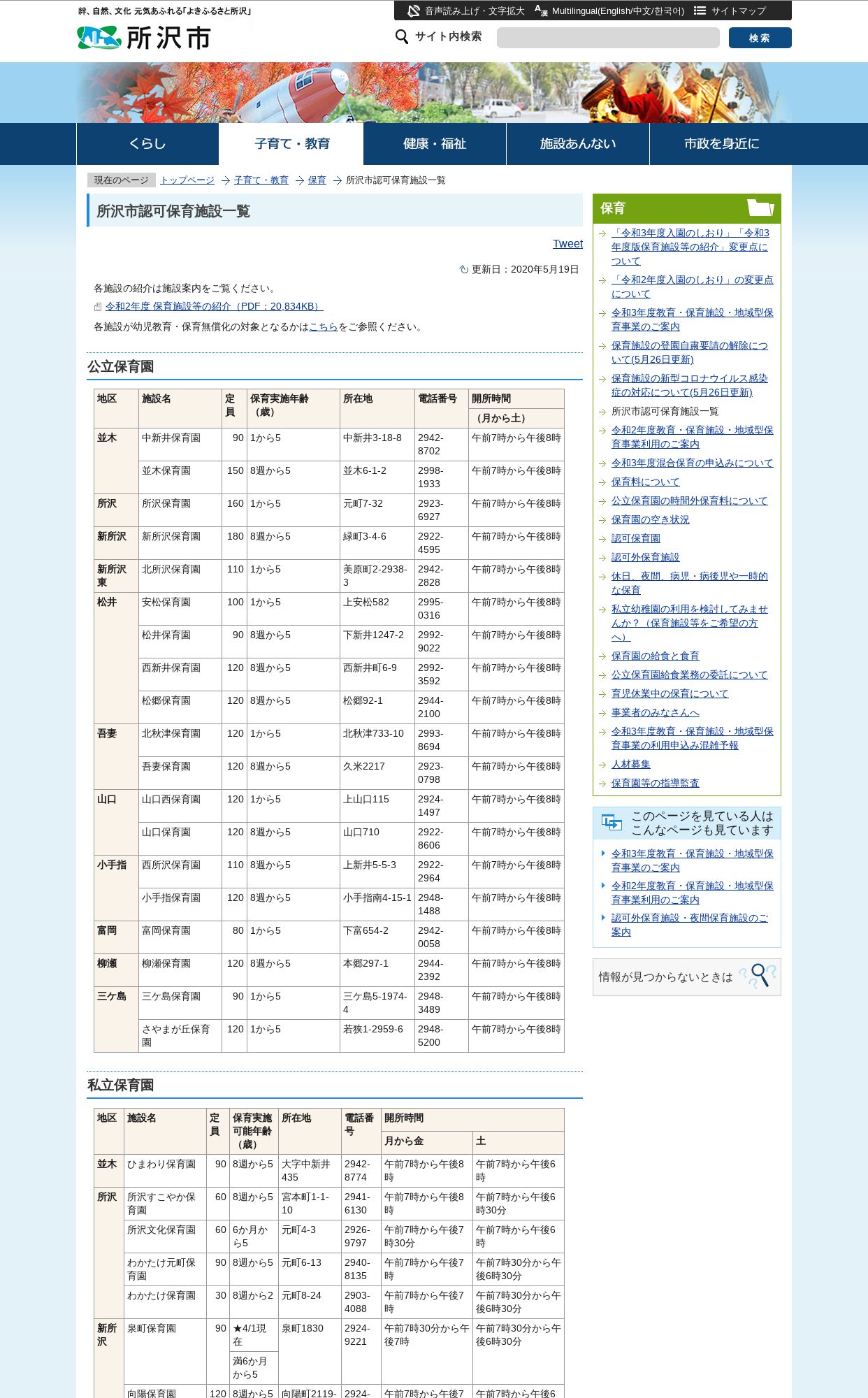Select address 上安松582 cell
868x1398 pixels.
click(377, 609)
